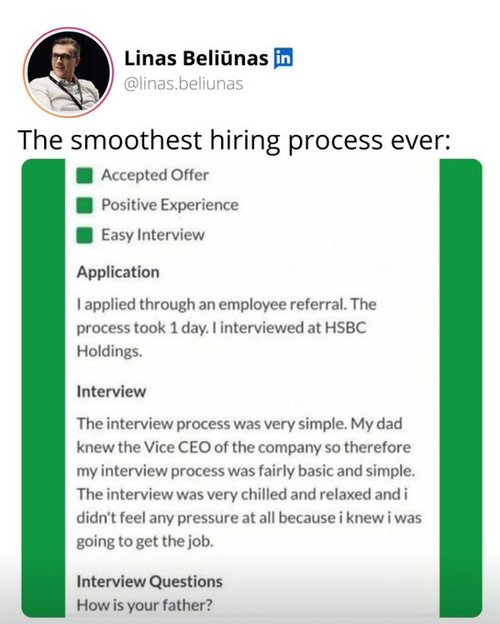Open Linas Beliūnas profile picture
This screenshot has width=500, height=624.
[x=68, y=72]
